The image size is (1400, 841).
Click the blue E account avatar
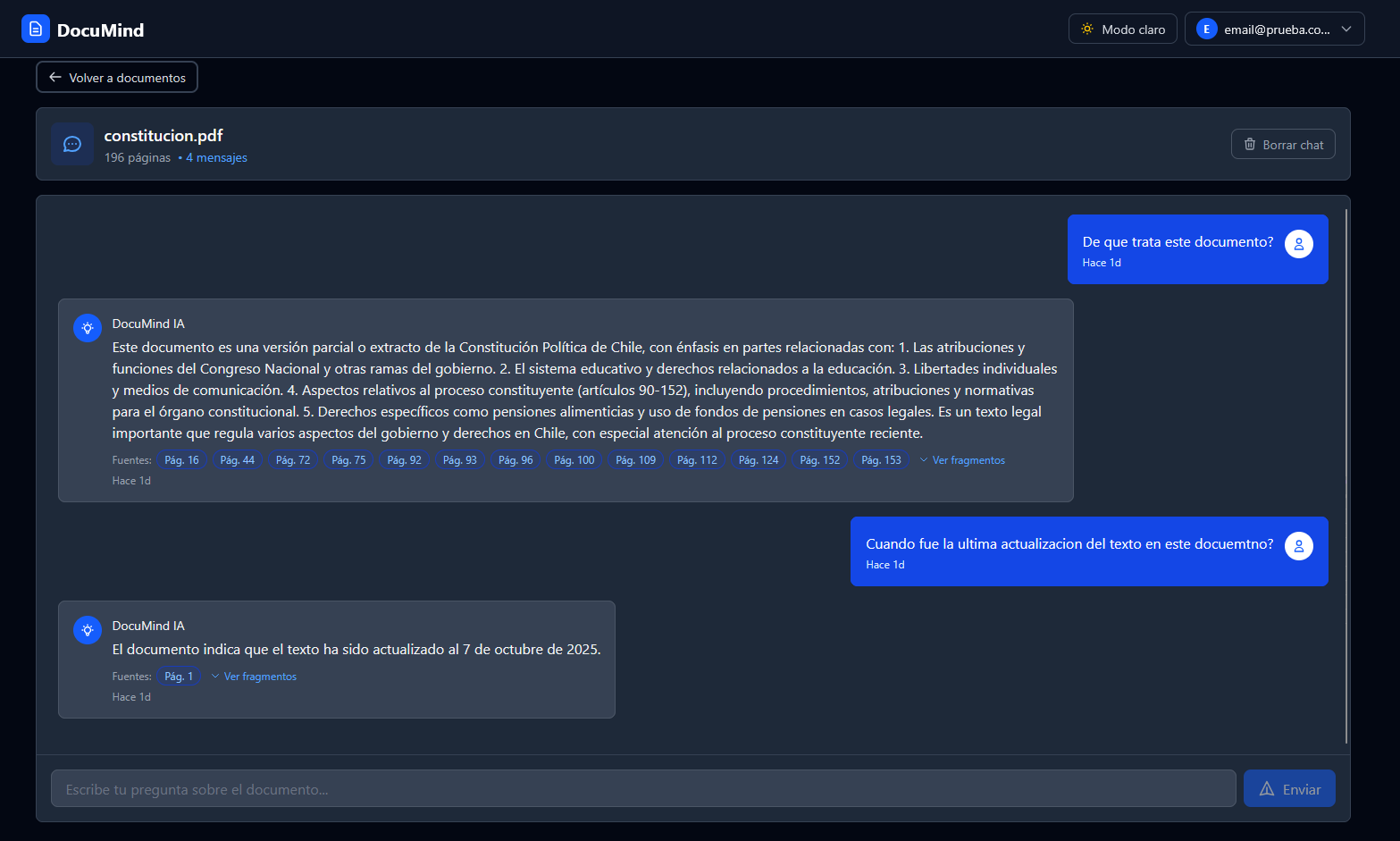pyautogui.click(x=1206, y=29)
